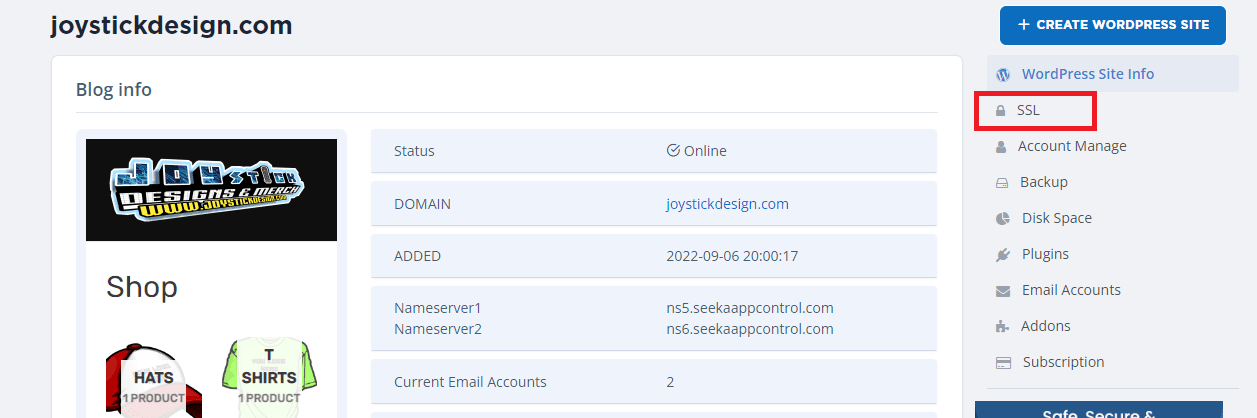1257x418 pixels.
Task: Click the Account Manage person icon
Action: pyautogui.click(x=1002, y=147)
